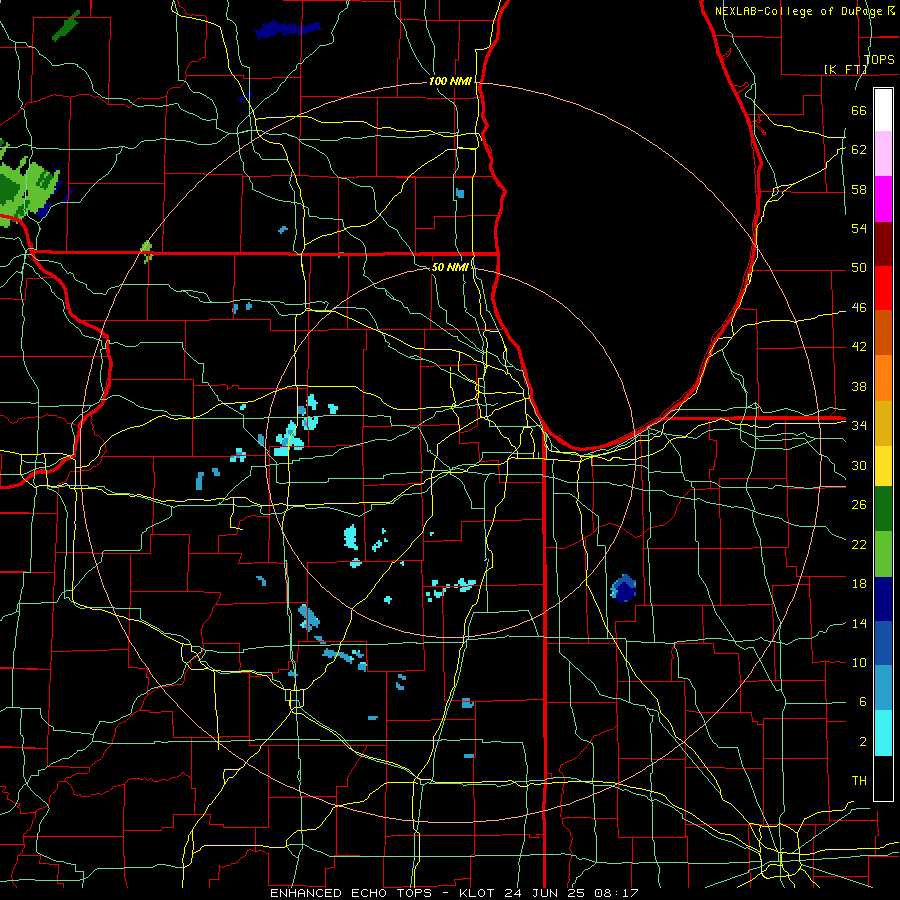The image size is (900, 900).
Task: Select the dark green legend swatch
Action: (883, 509)
